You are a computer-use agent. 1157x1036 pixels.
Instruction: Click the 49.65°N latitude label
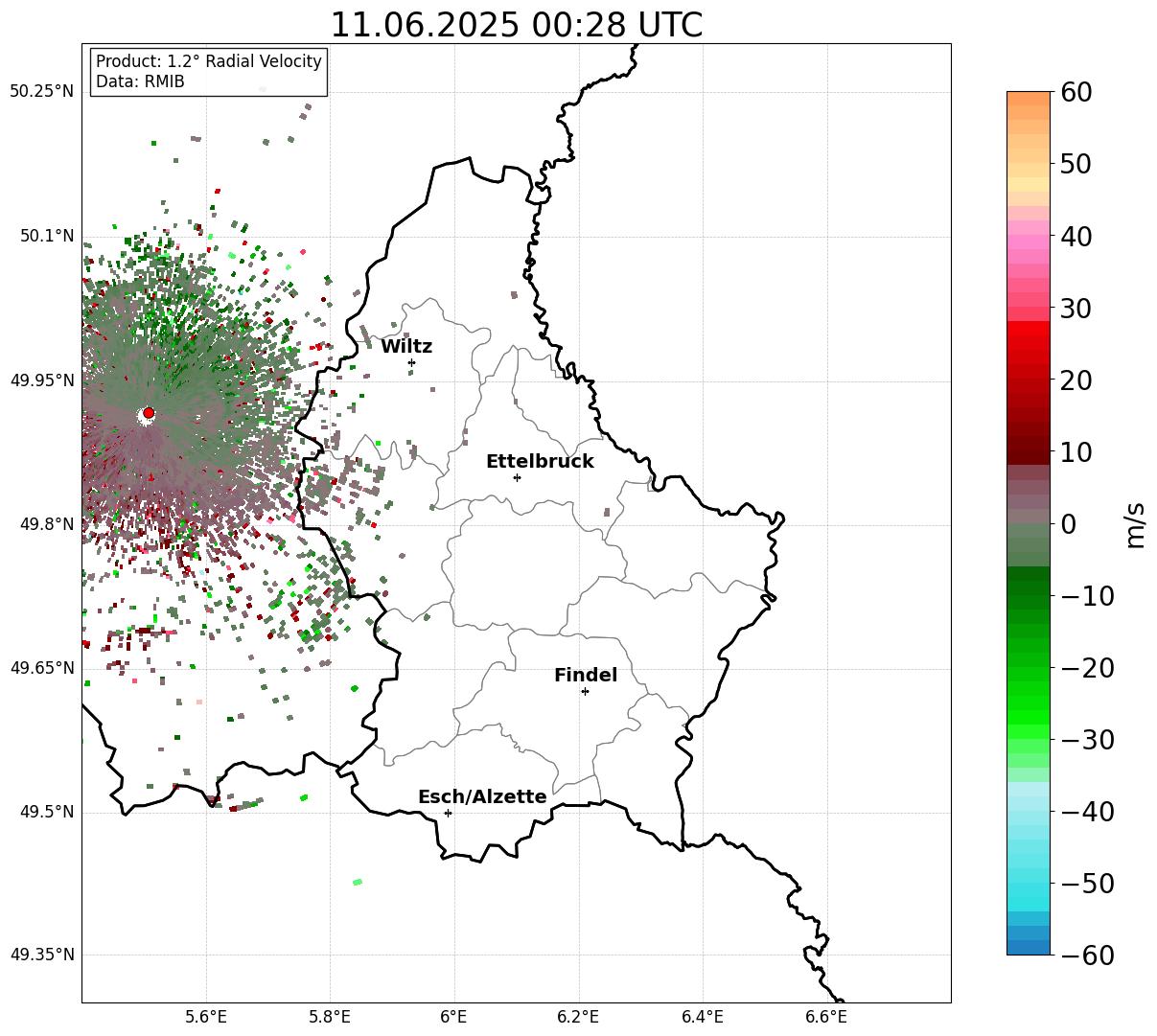(x=42, y=668)
